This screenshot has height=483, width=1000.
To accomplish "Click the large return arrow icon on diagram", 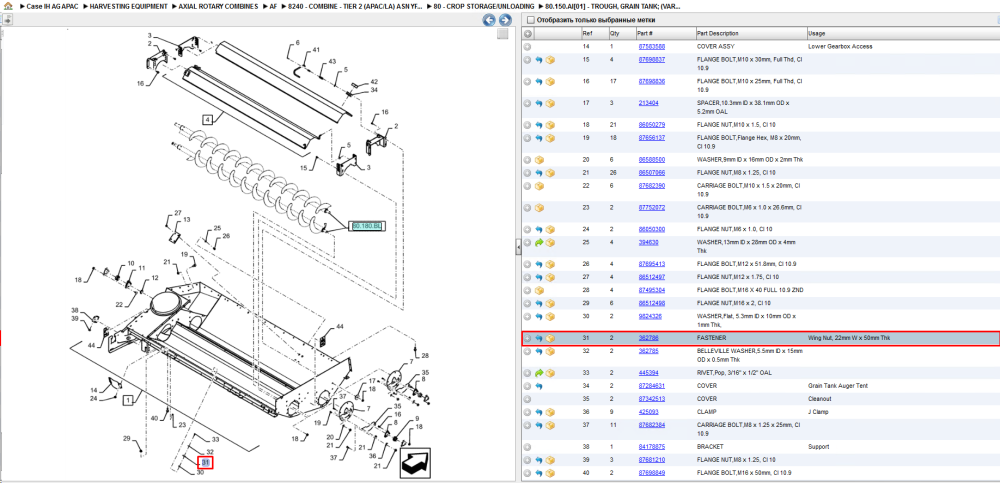I will (415, 463).
